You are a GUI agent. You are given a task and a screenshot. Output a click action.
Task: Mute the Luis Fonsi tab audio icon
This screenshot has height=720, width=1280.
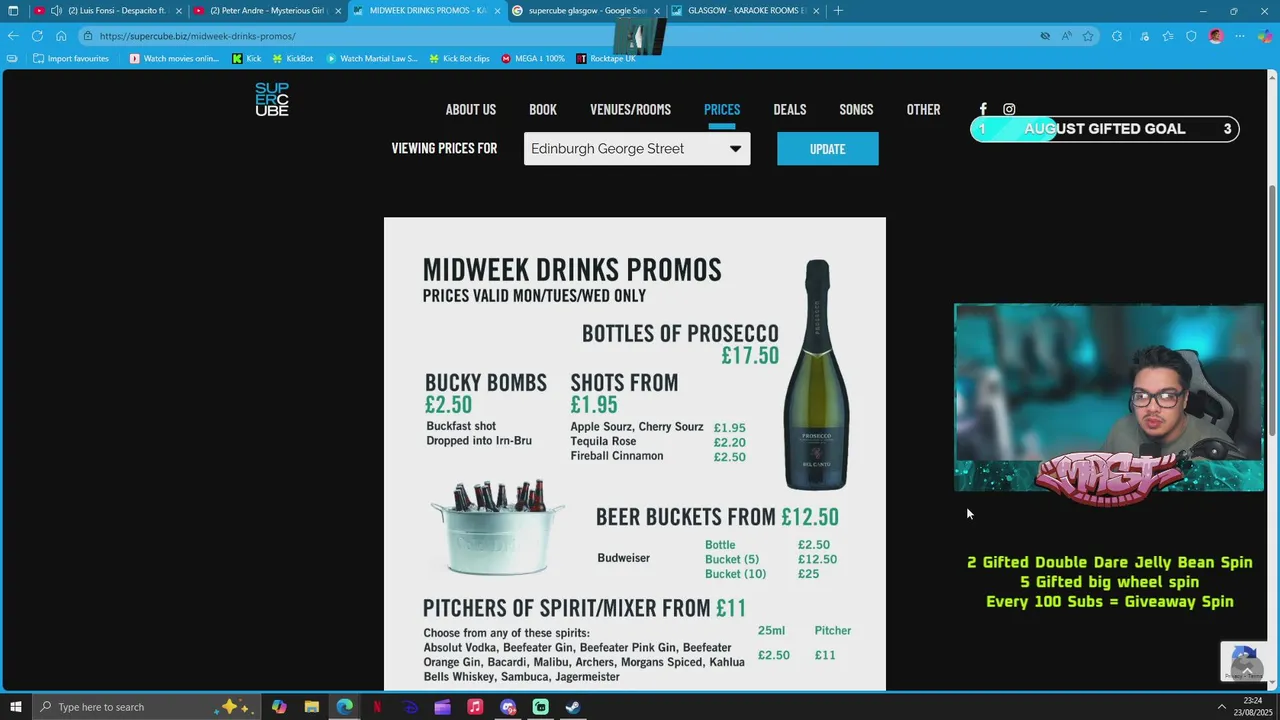[56, 11]
